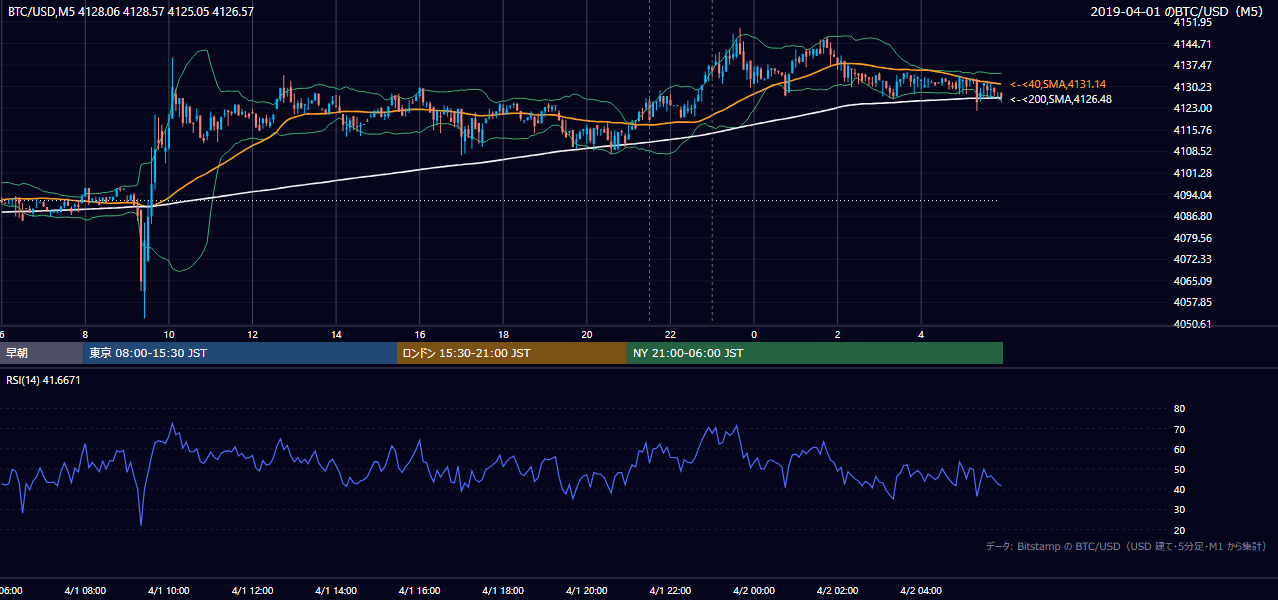Click price axis value 4086.80

tap(1193, 216)
